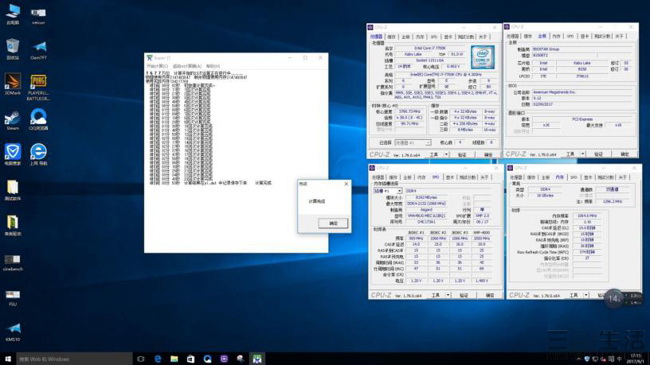Click OK in the calculation finished dialog

point(333,223)
